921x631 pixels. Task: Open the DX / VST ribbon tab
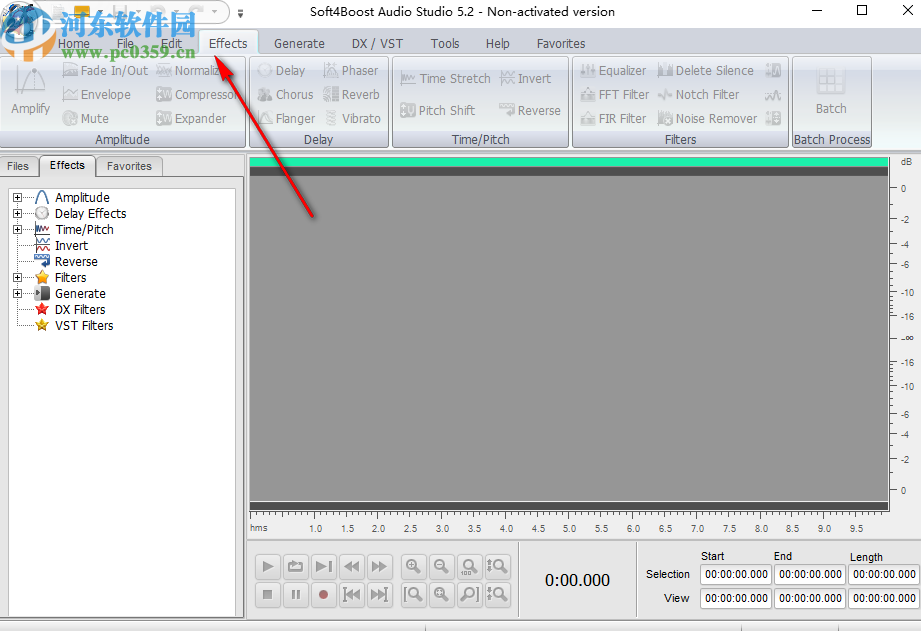377,43
